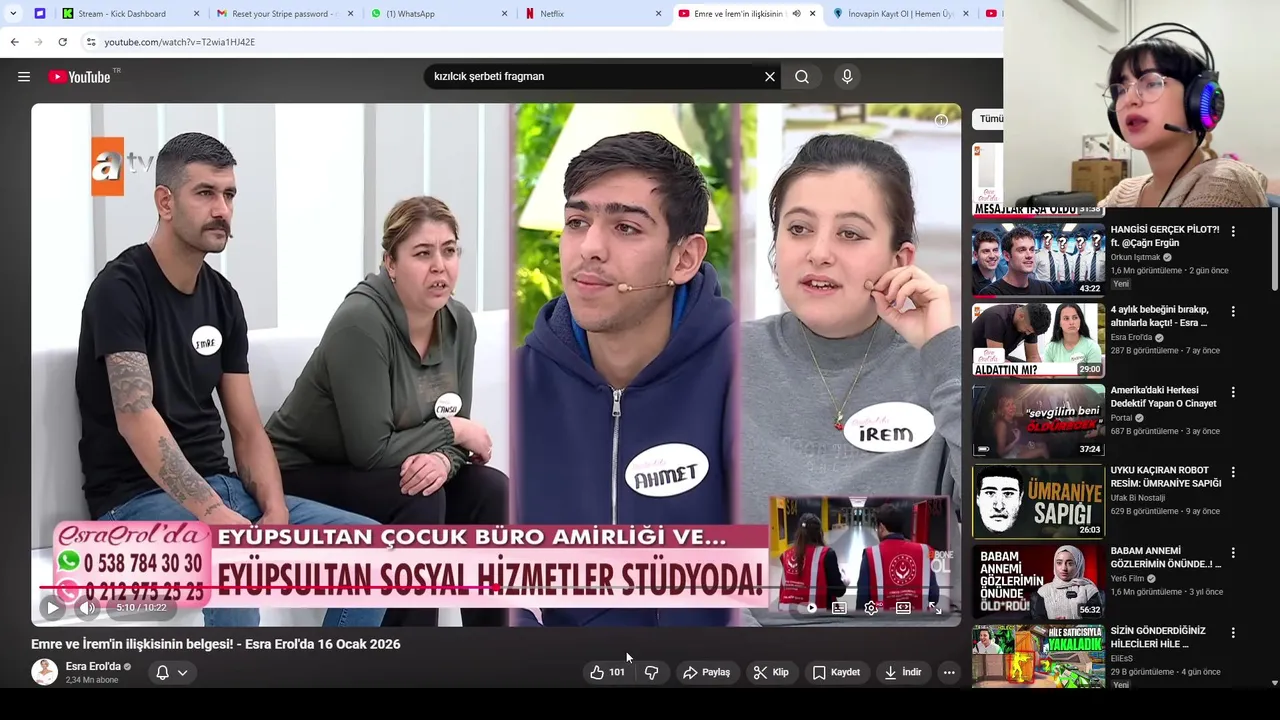Toggle autoplay switch in player

click(x=810, y=607)
